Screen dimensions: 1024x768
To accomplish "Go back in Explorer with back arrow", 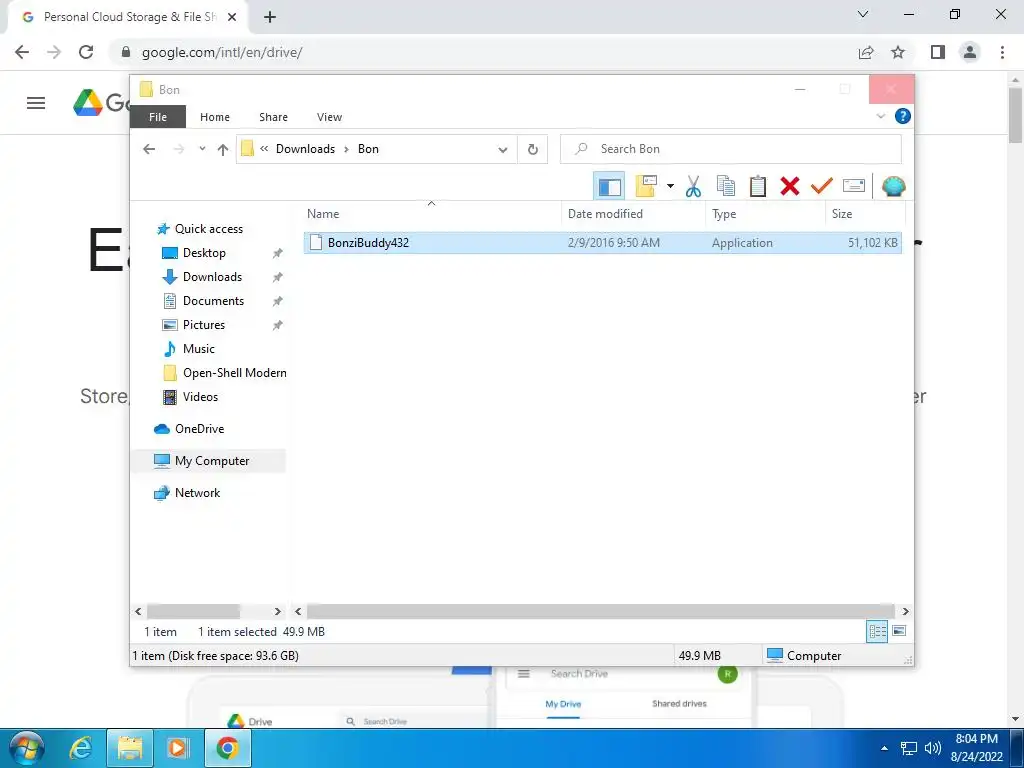I will click(x=149, y=149).
